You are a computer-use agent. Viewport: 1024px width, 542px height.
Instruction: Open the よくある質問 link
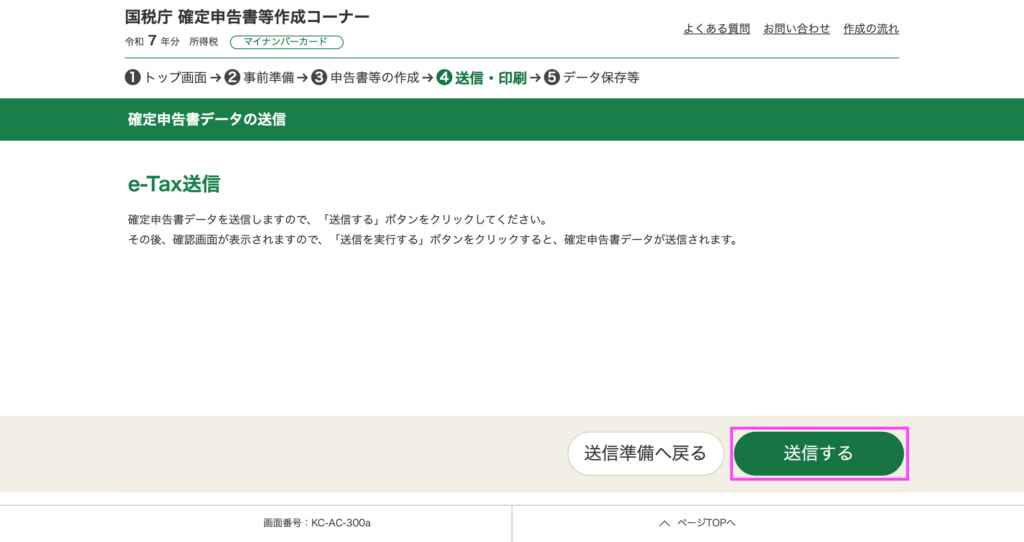pos(716,29)
